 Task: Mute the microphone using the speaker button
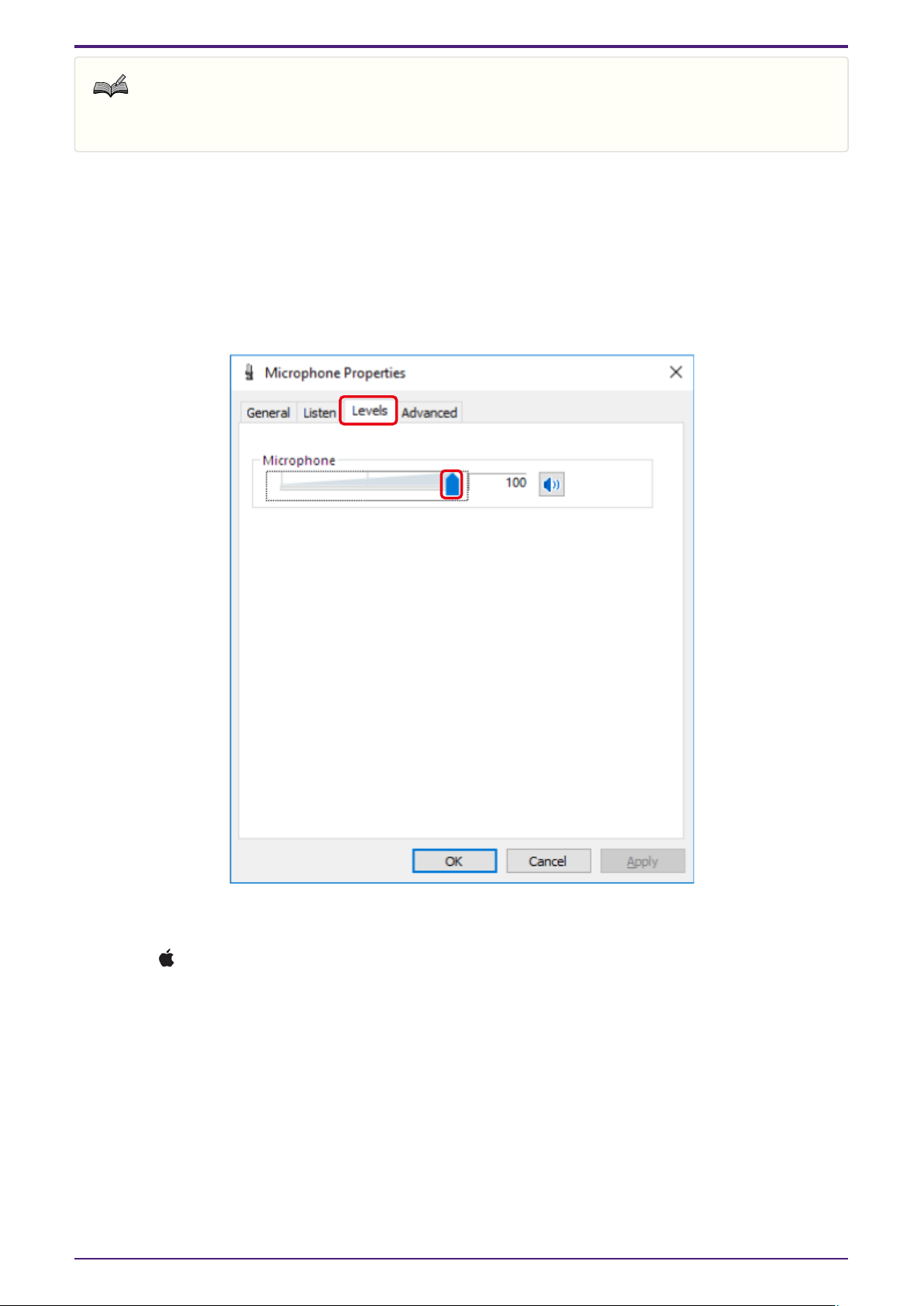coord(551,484)
